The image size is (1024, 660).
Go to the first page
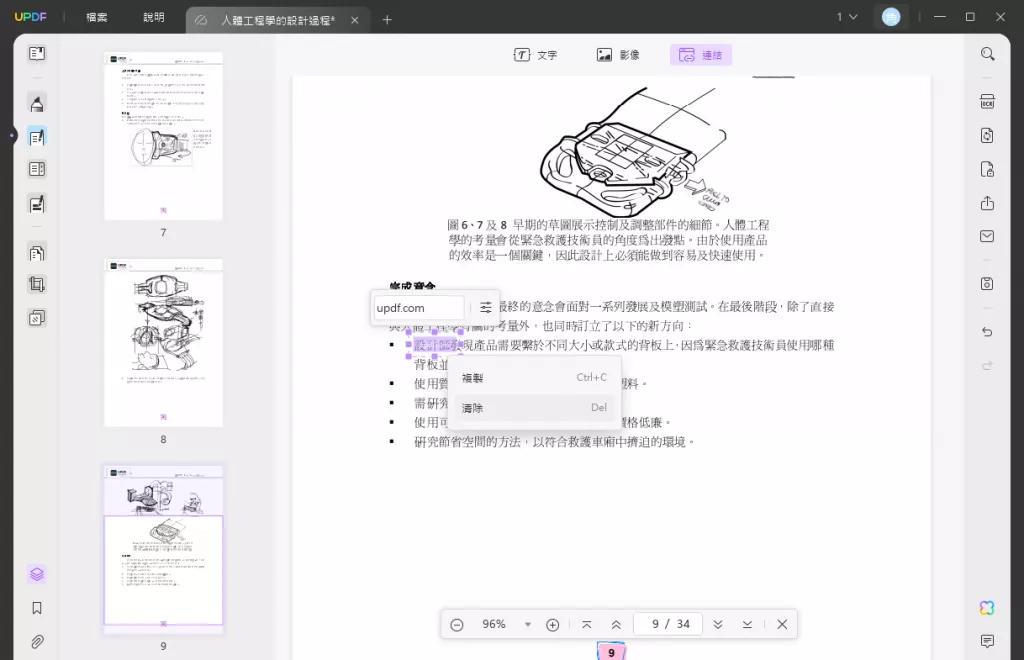click(586, 625)
